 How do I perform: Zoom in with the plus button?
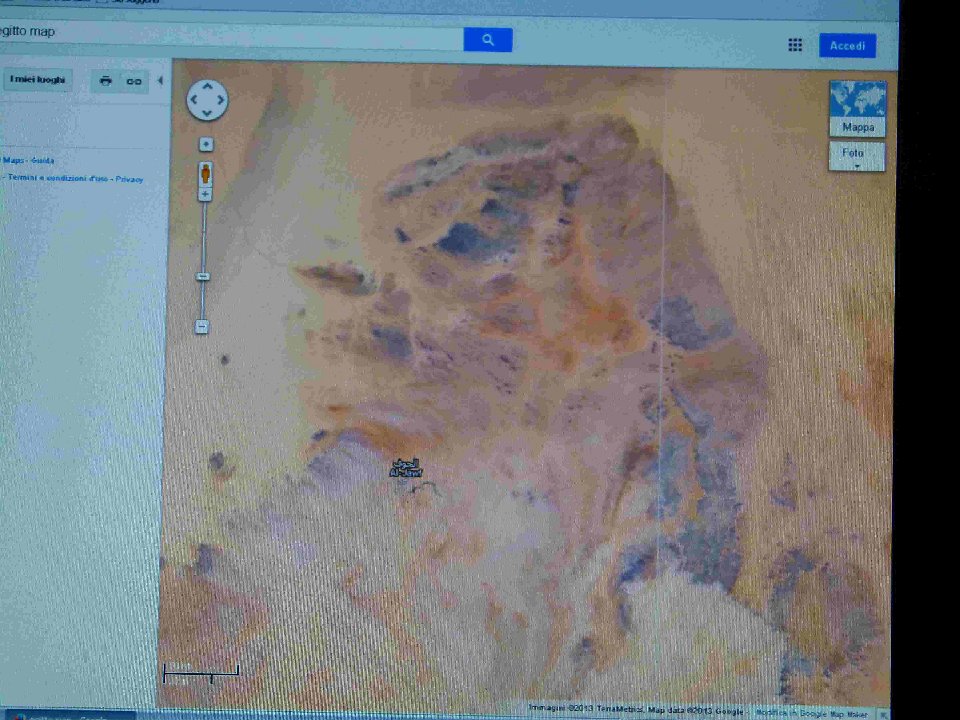[x=205, y=195]
